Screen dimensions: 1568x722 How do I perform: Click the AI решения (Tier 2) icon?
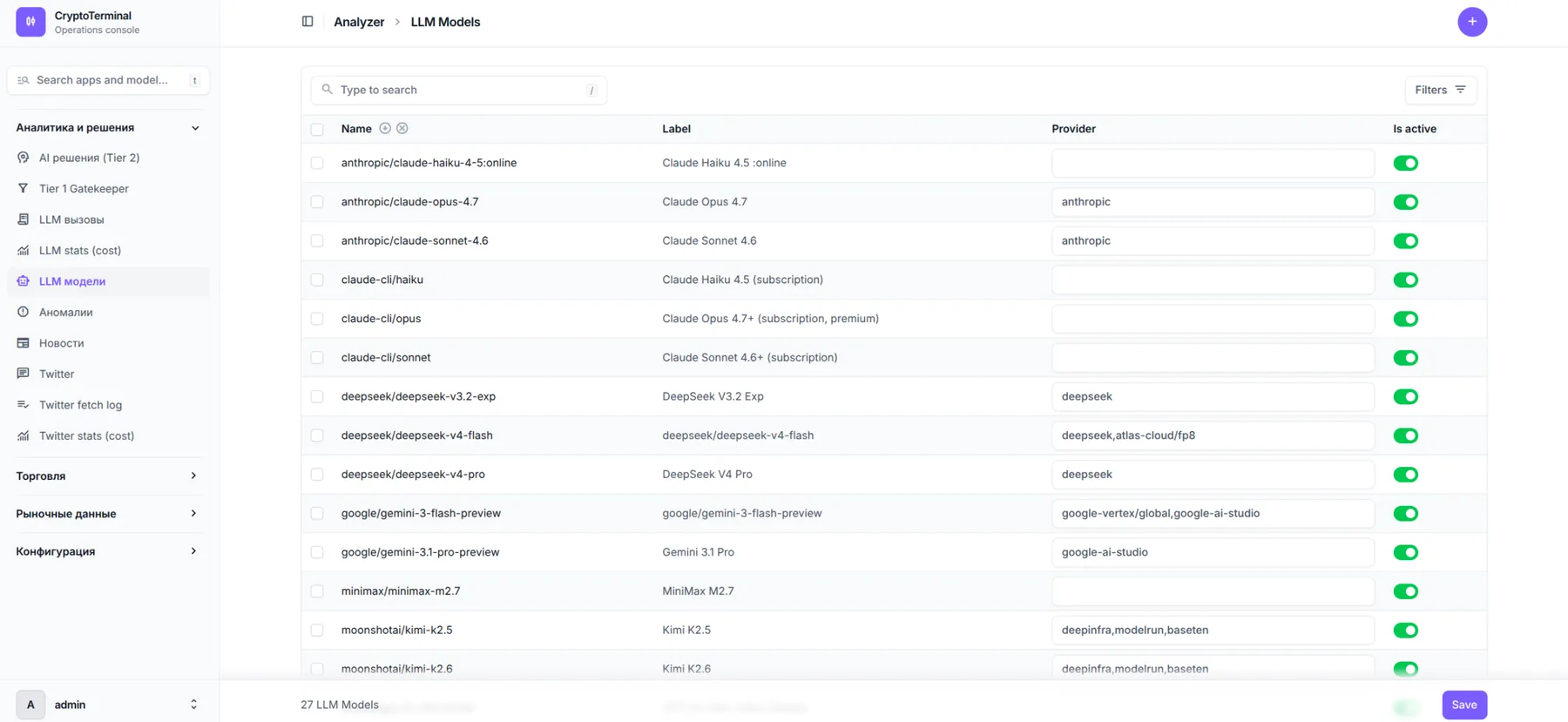24,158
